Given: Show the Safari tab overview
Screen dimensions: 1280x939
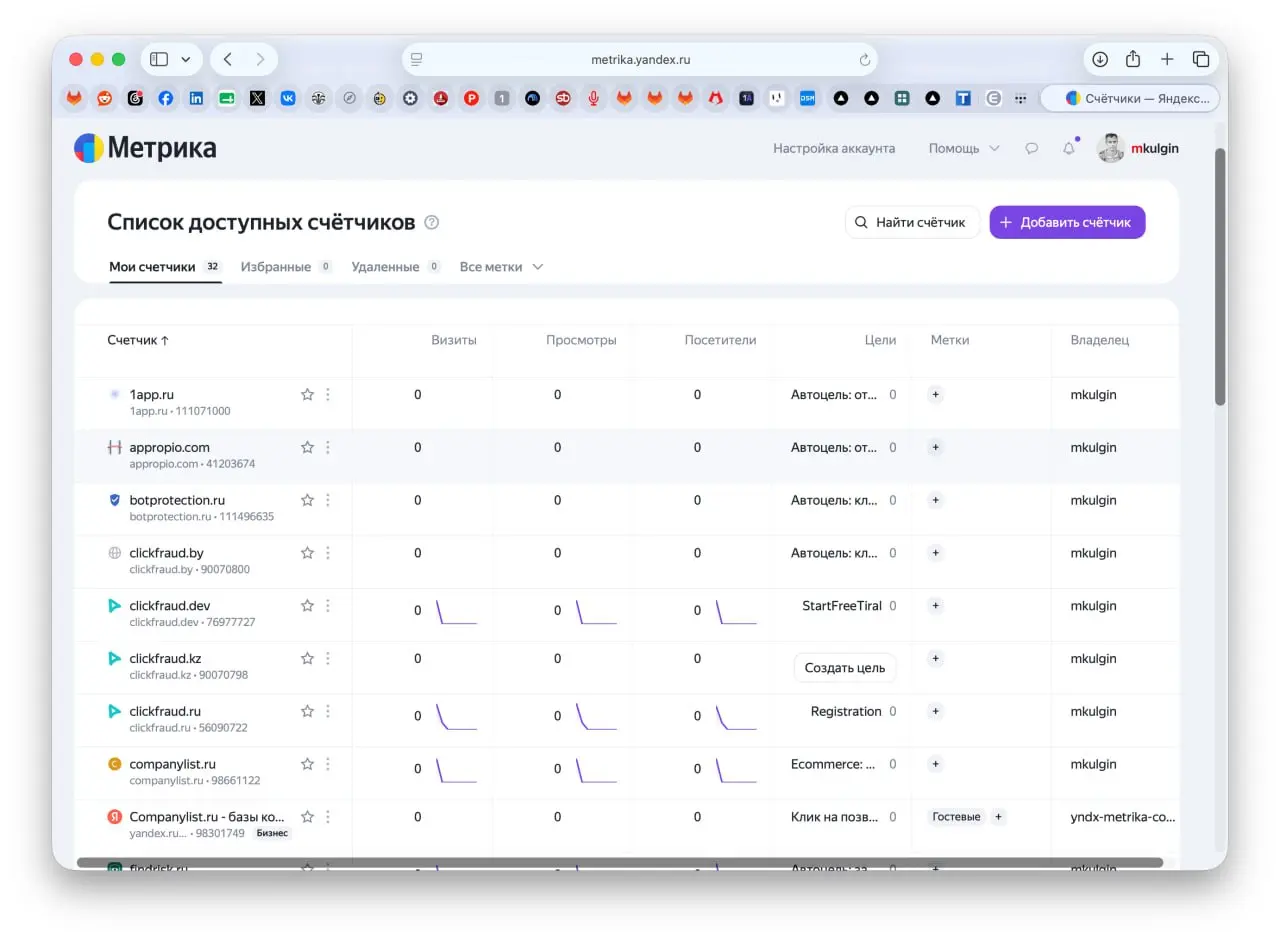Looking at the screenshot, I should [x=1201, y=59].
